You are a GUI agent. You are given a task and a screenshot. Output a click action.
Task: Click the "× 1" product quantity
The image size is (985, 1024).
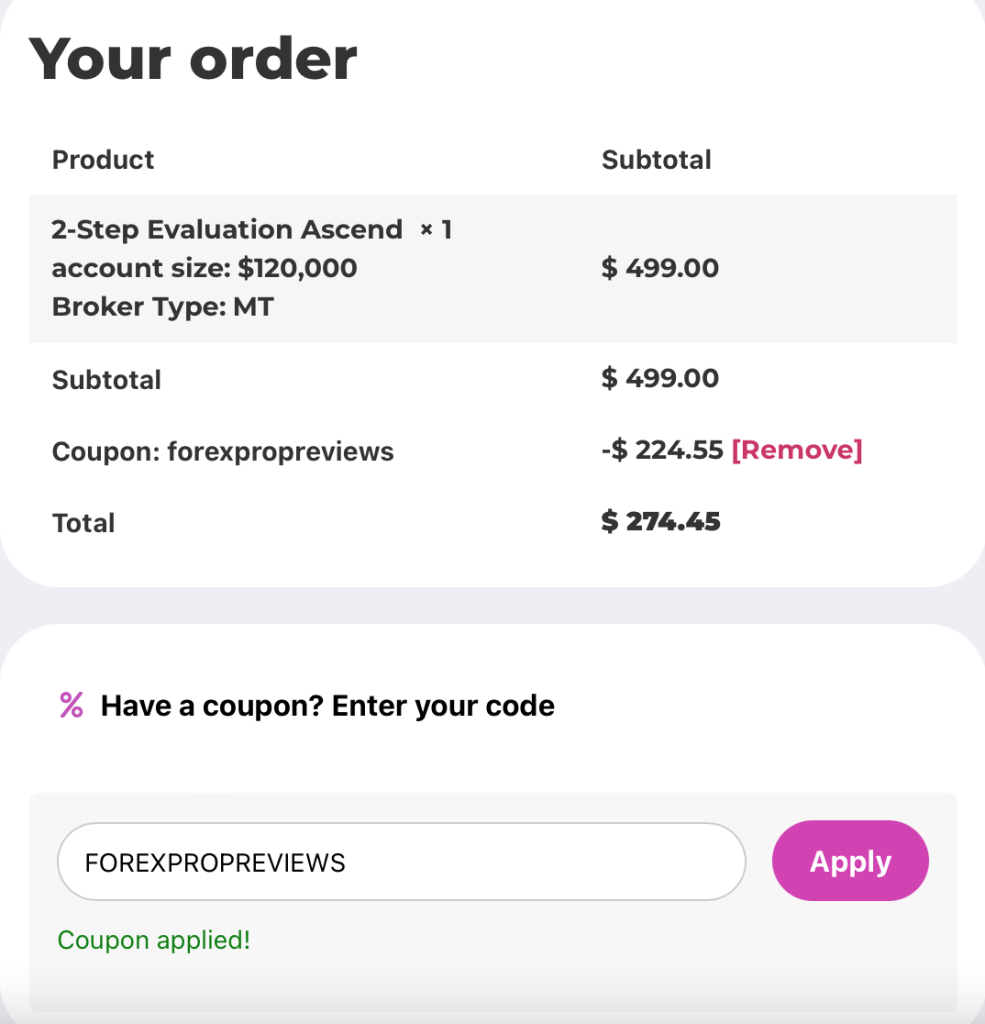(x=436, y=230)
